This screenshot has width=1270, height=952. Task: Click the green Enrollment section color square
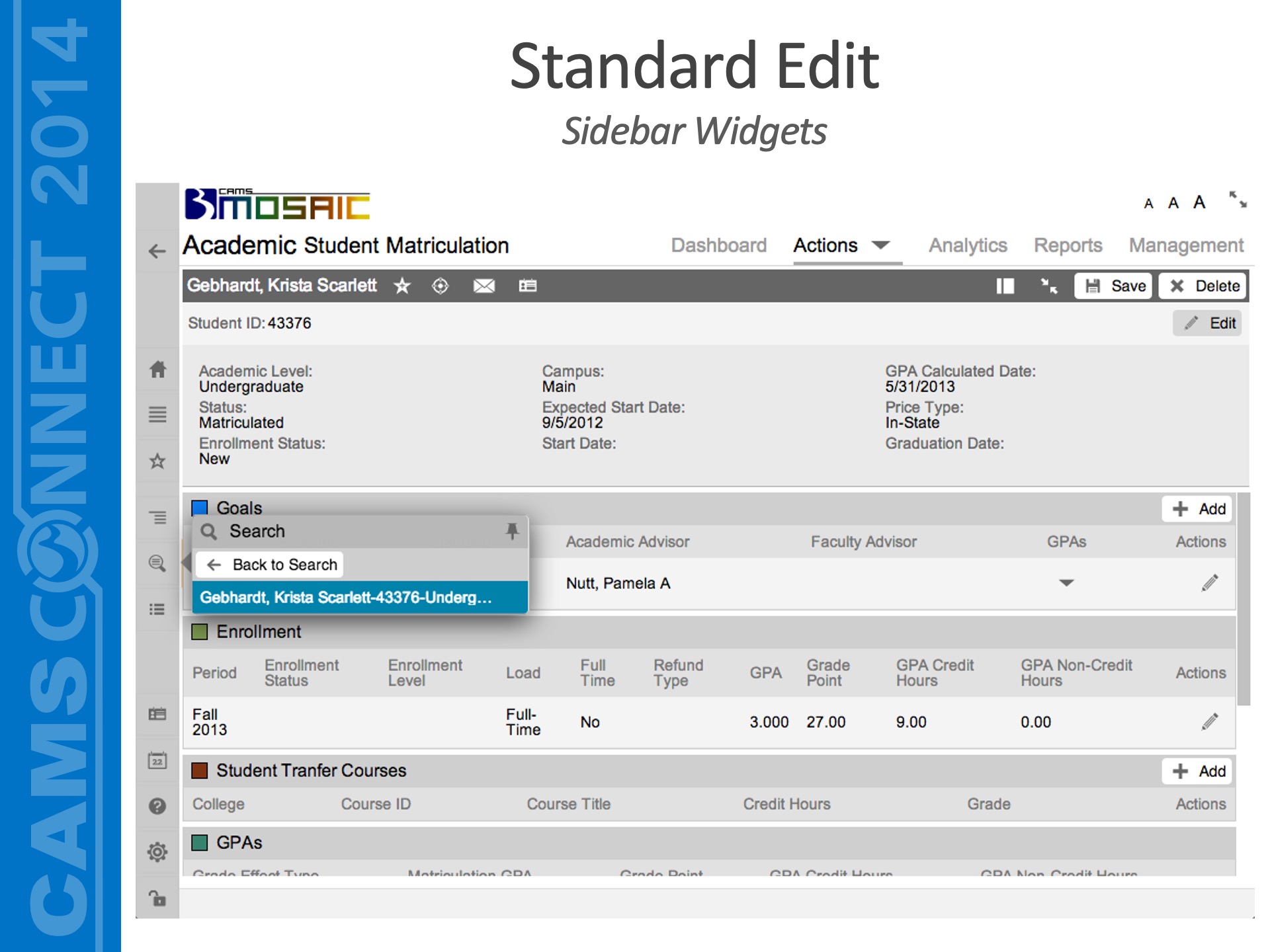click(200, 631)
